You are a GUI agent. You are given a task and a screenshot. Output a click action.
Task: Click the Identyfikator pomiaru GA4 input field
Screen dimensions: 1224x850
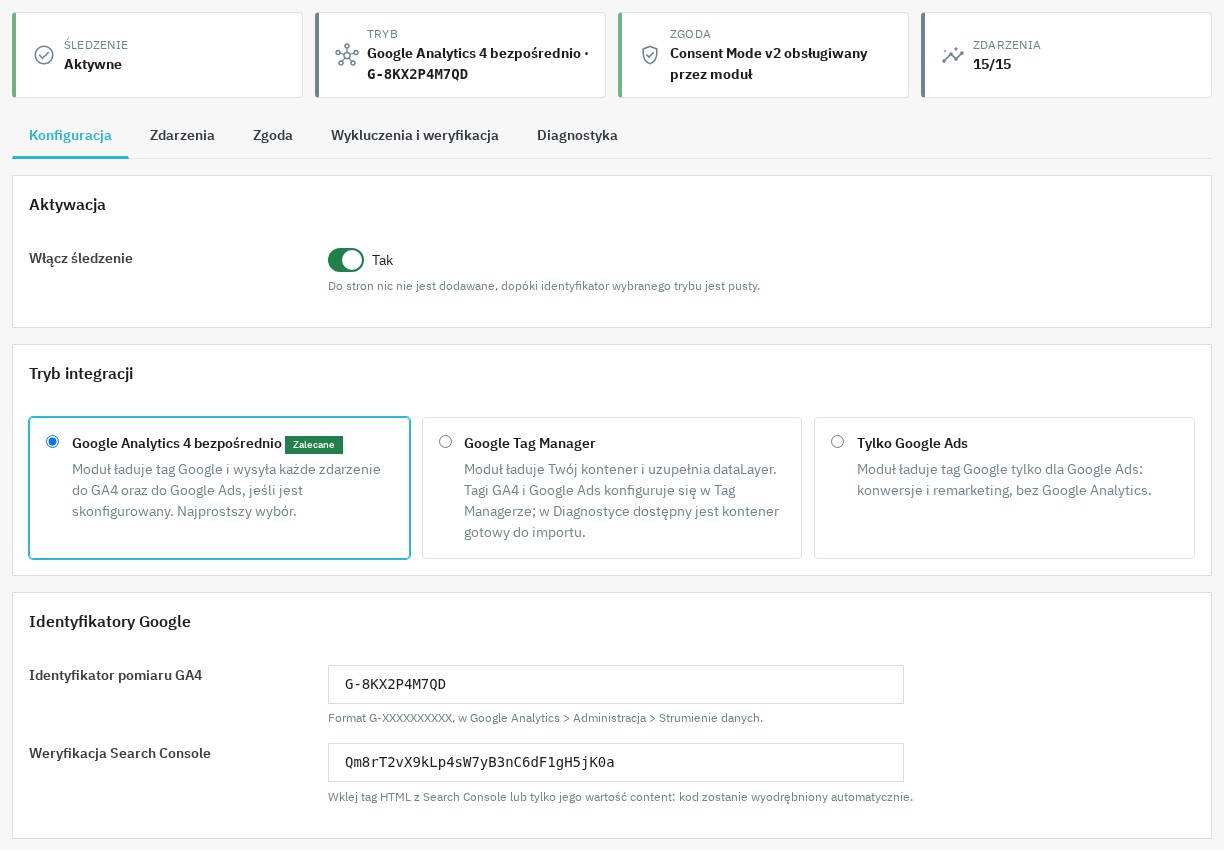616,684
